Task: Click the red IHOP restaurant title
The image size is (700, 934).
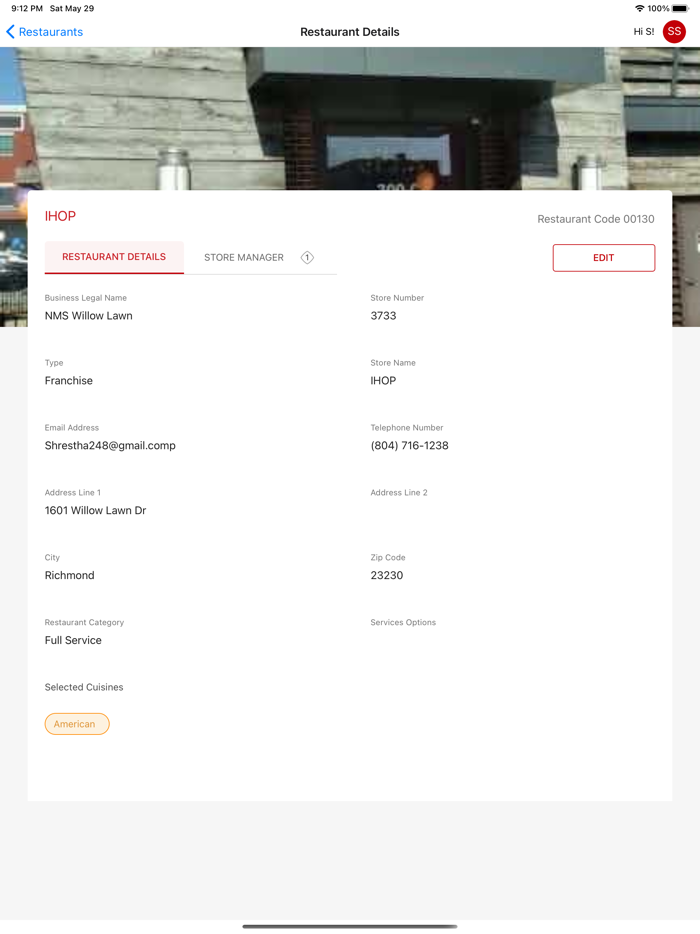Action: coord(60,216)
